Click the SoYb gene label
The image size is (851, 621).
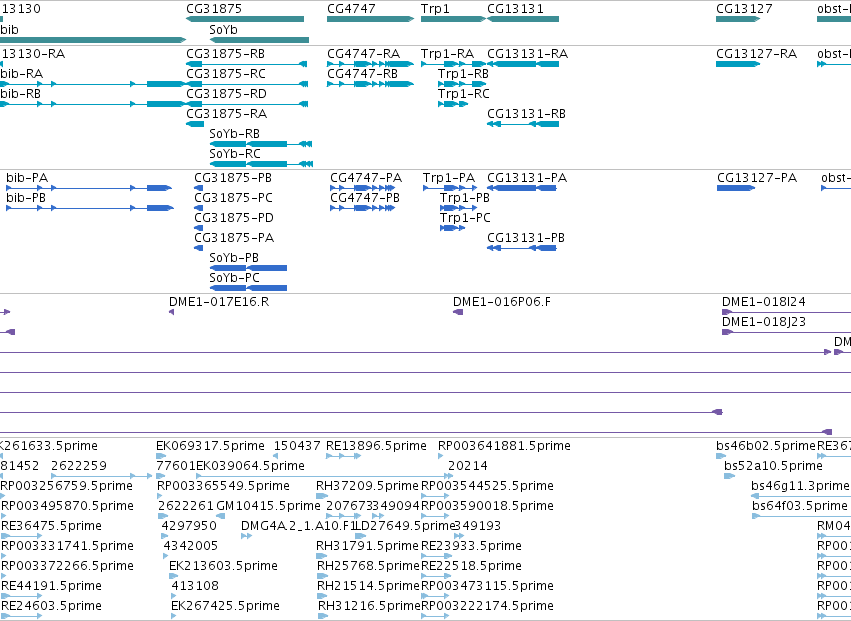pyautogui.click(x=224, y=30)
